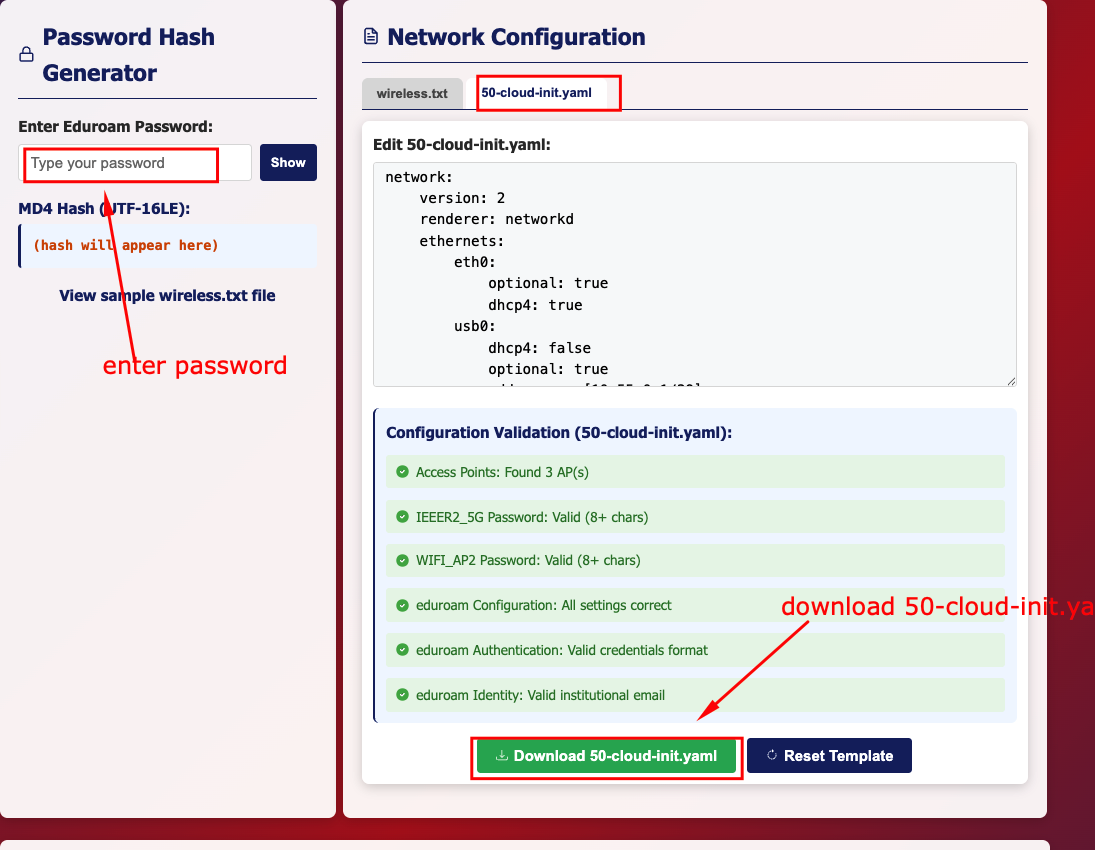The image size is (1095, 850).
Task: Open the View sample wireless.txt file link
Action: (167, 296)
